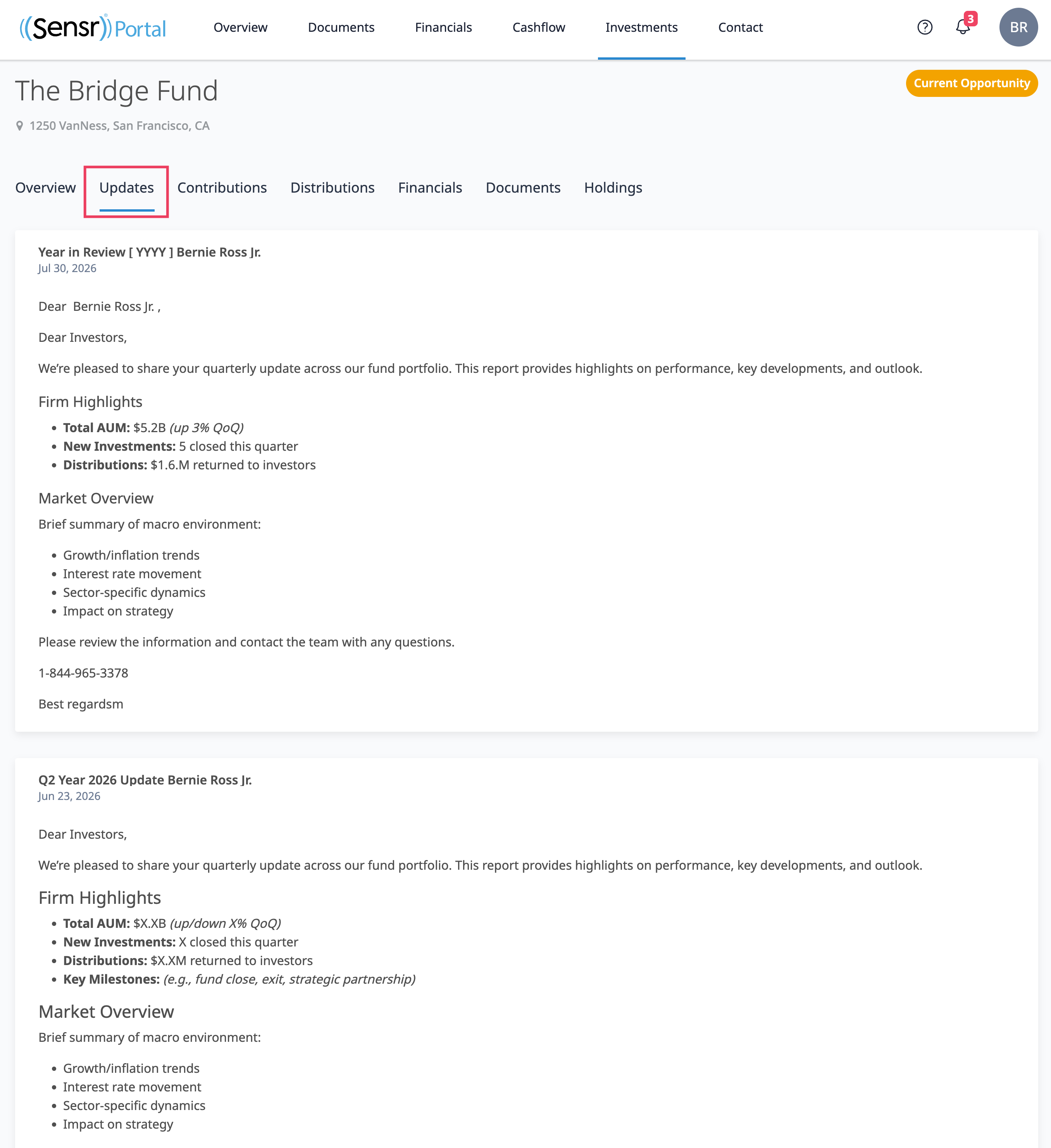The height and width of the screenshot is (1148, 1051).
Task: Switch to the Contributions tab
Action: [x=222, y=187]
